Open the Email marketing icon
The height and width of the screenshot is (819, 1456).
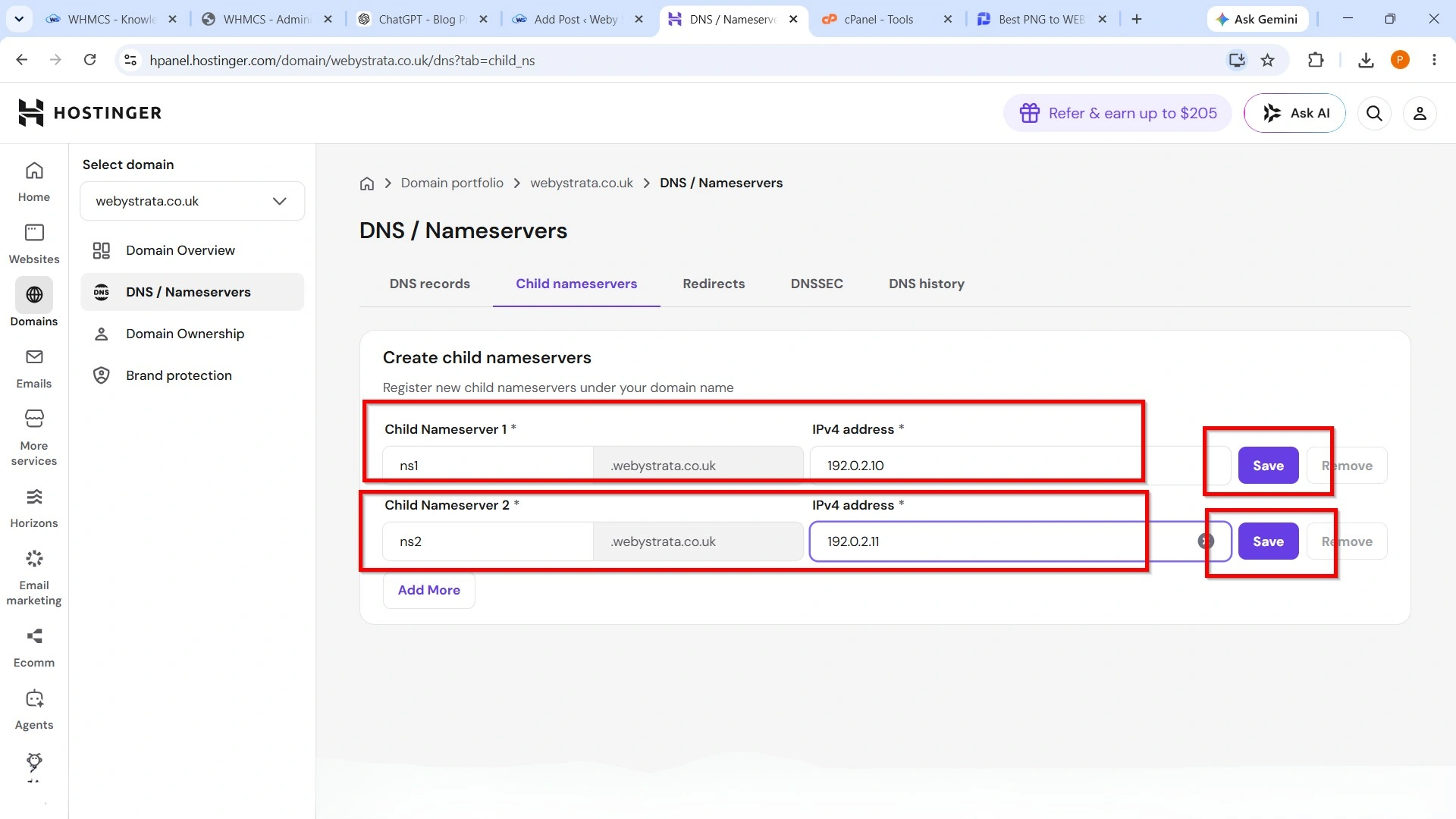pyautogui.click(x=34, y=559)
